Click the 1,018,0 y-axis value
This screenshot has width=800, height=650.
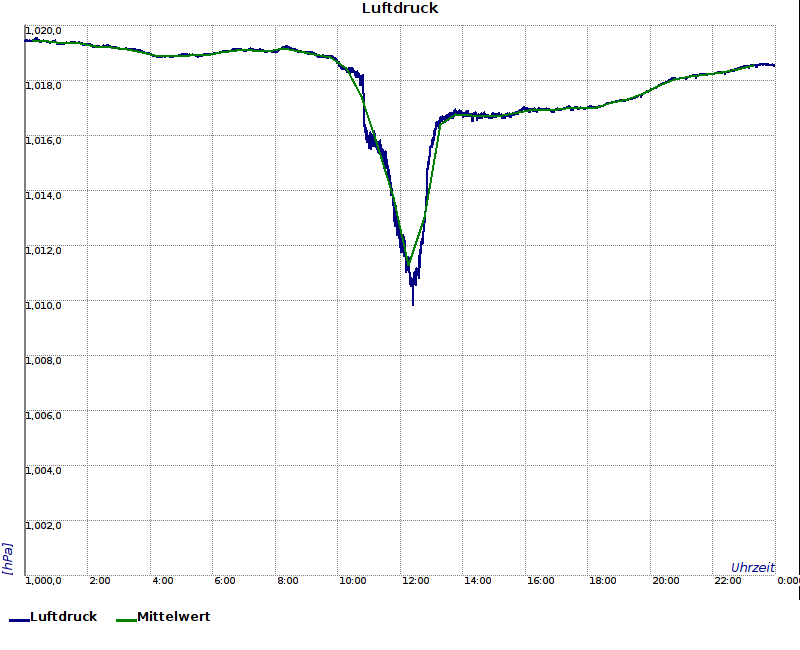click(x=43, y=85)
